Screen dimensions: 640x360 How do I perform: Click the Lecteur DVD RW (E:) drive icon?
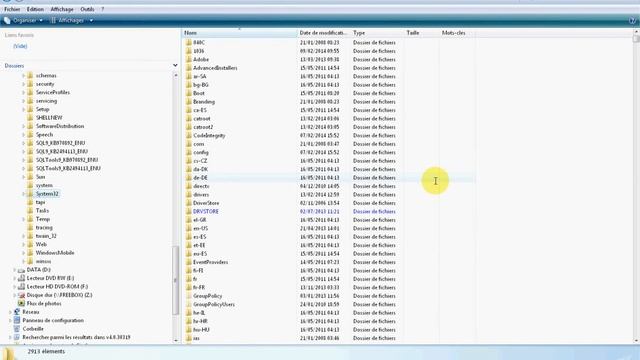[x=21, y=278]
